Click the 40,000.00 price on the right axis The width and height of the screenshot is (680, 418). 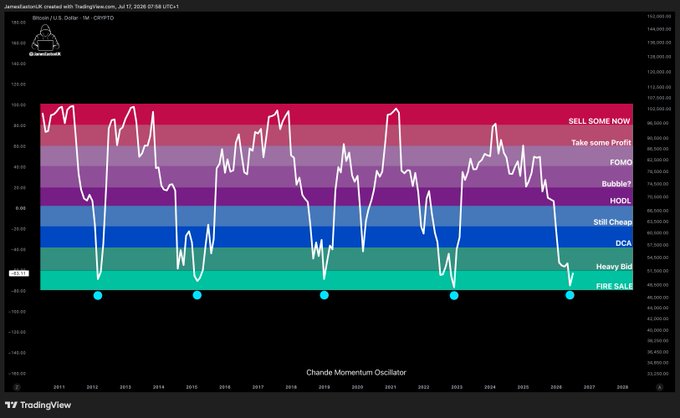659,330
